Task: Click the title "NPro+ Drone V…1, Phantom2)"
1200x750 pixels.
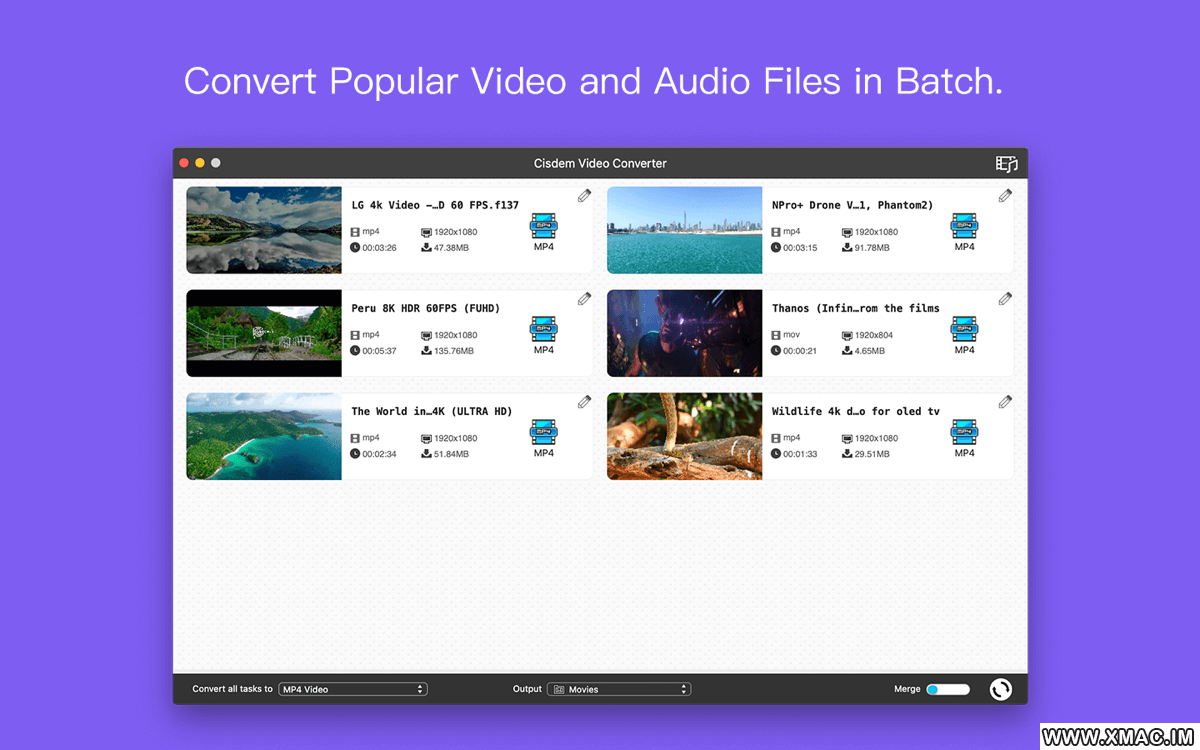Action: (852, 205)
